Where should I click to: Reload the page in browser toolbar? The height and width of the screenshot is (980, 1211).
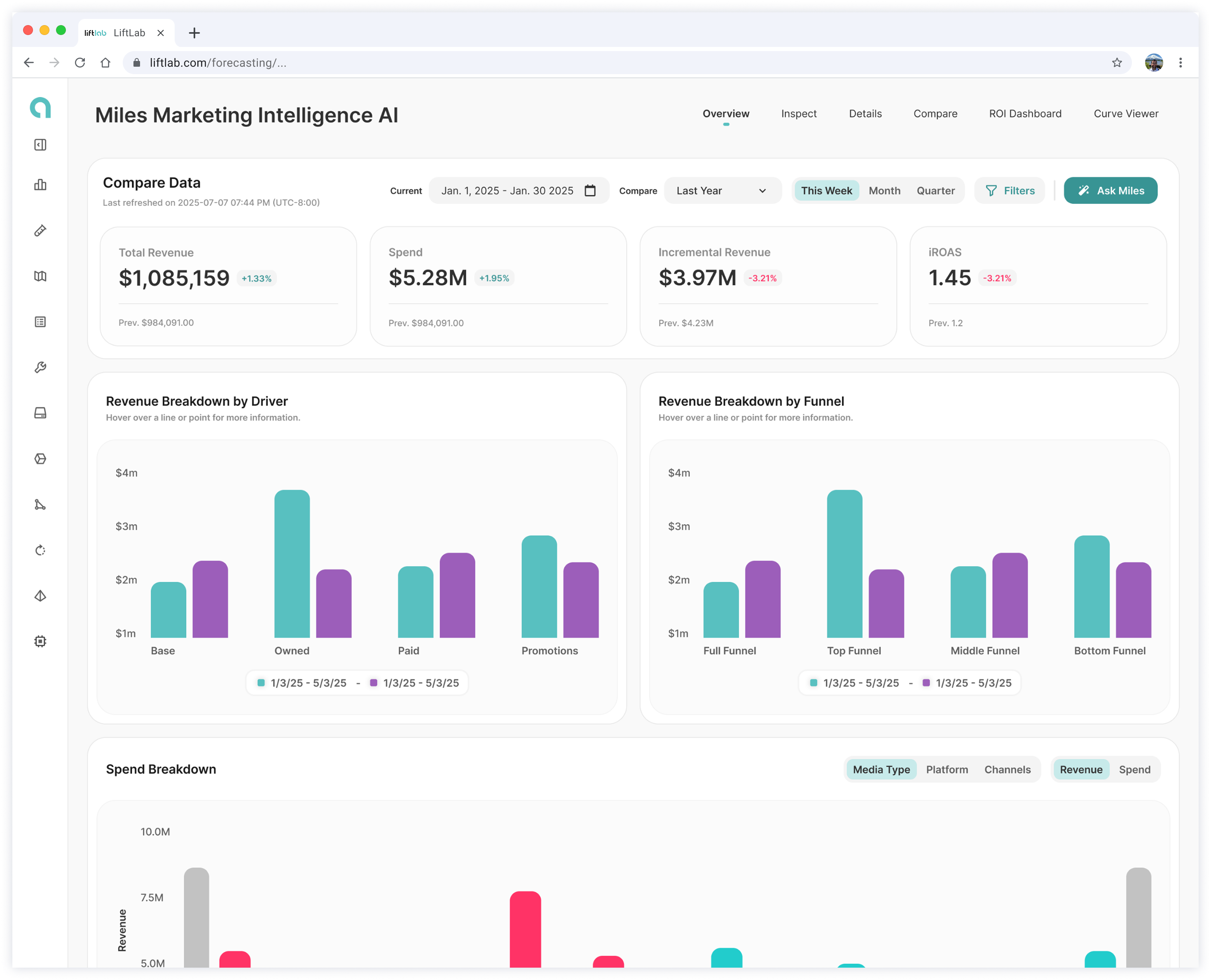79,63
